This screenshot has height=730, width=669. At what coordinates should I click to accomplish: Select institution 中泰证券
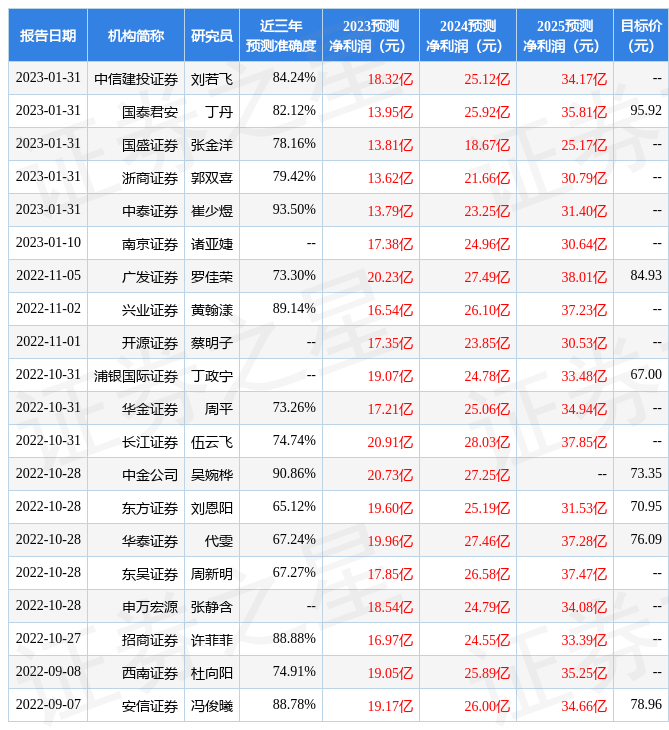[x=150, y=211]
